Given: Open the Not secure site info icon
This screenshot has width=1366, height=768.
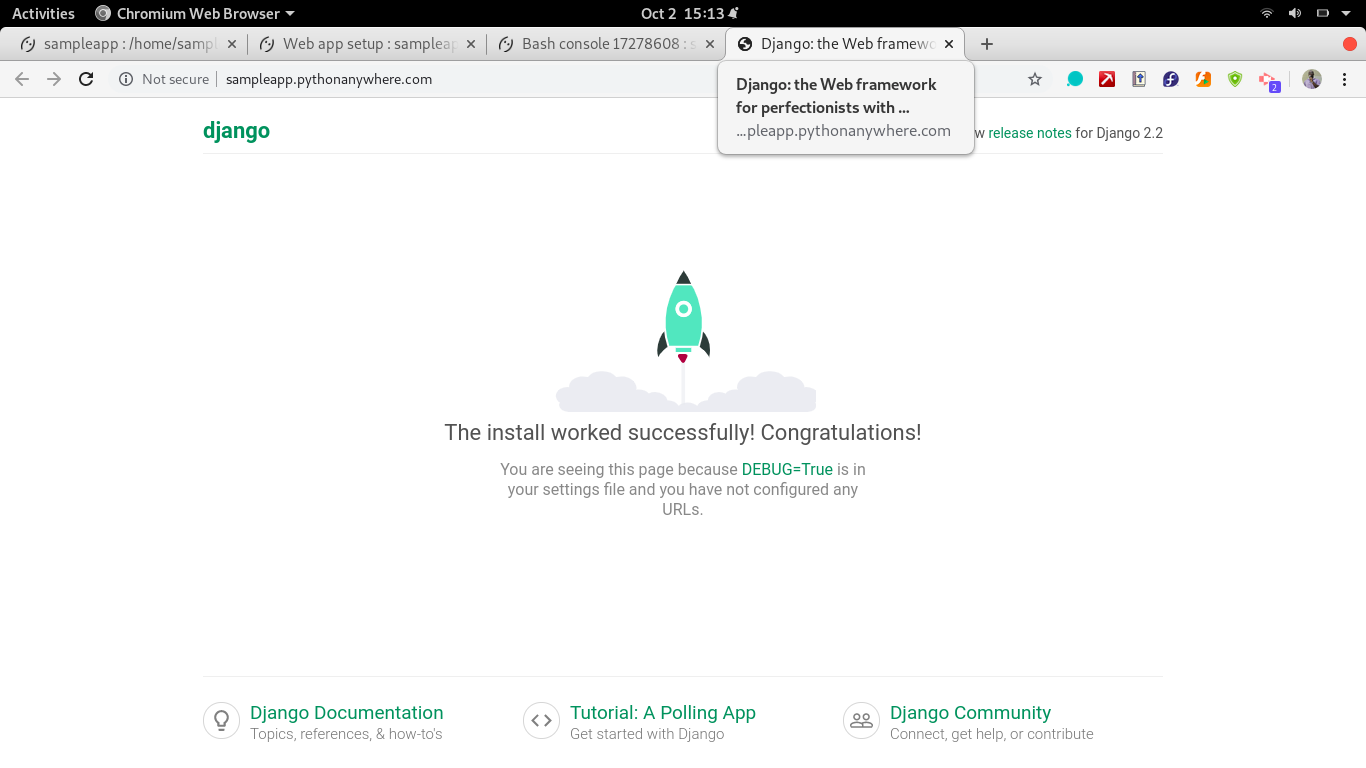Looking at the screenshot, I should pyautogui.click(x=126, y=79).
